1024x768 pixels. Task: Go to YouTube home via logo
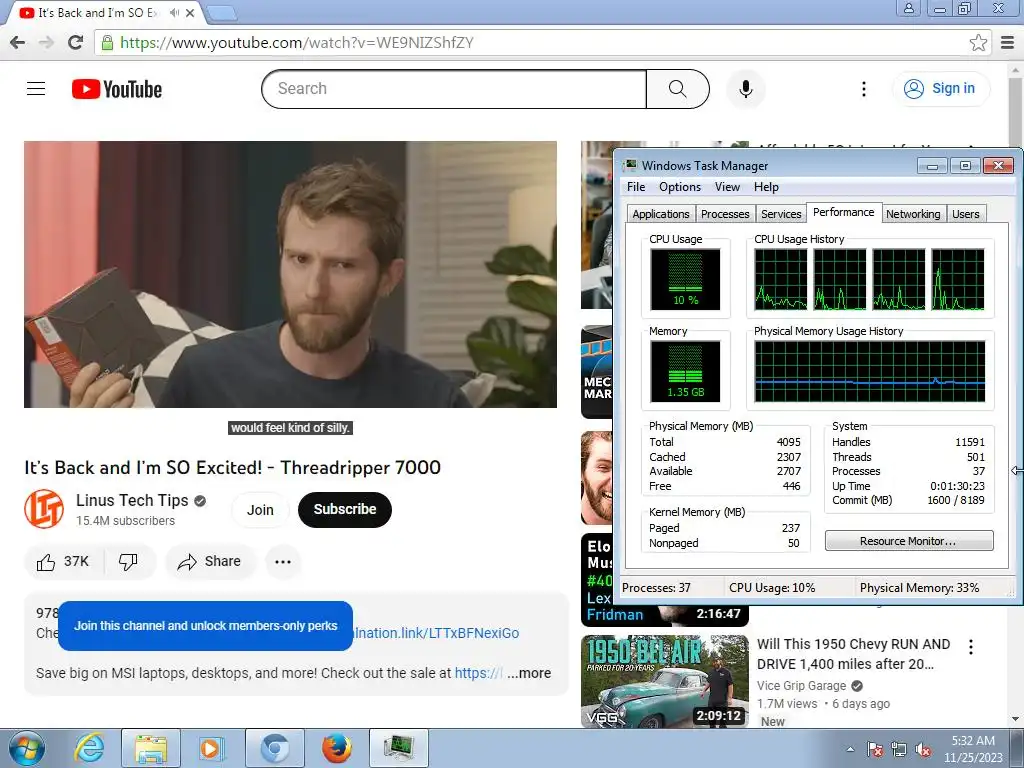[x=117, y=89]
